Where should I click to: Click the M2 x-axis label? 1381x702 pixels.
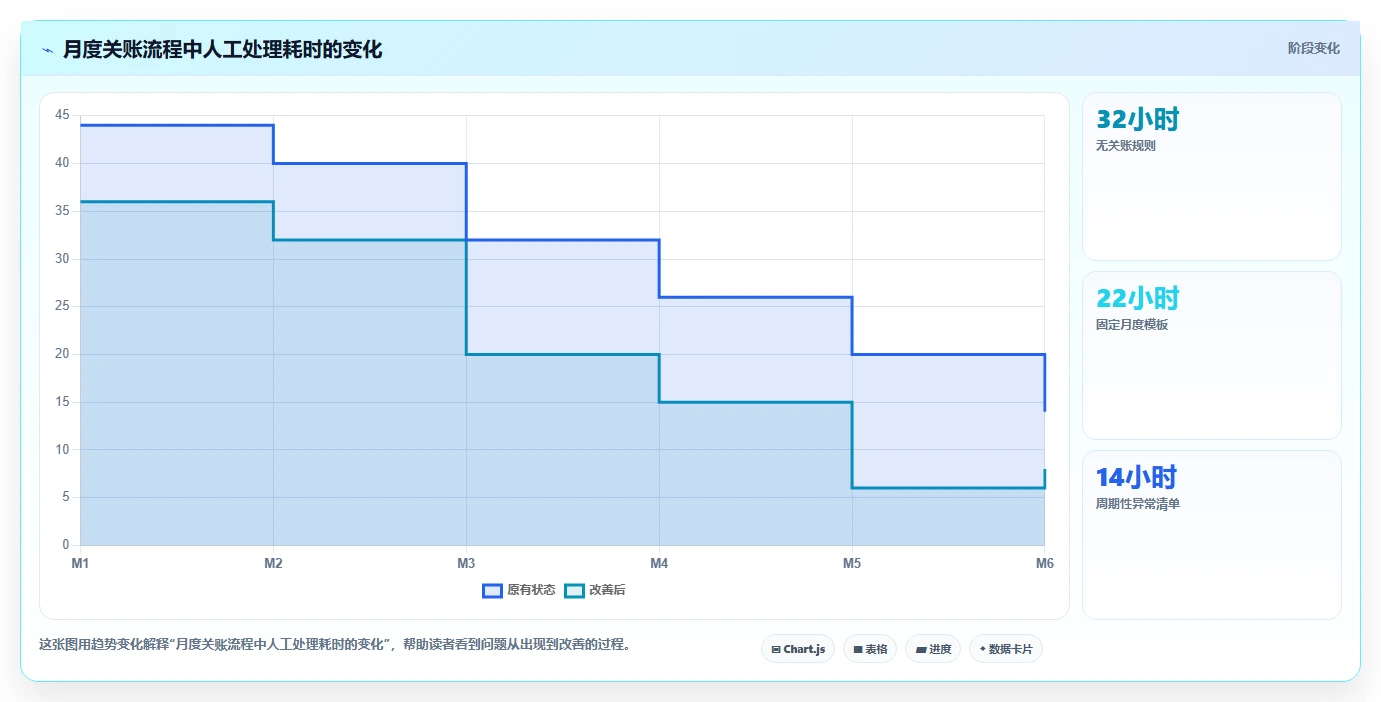[x=273, y=564]
